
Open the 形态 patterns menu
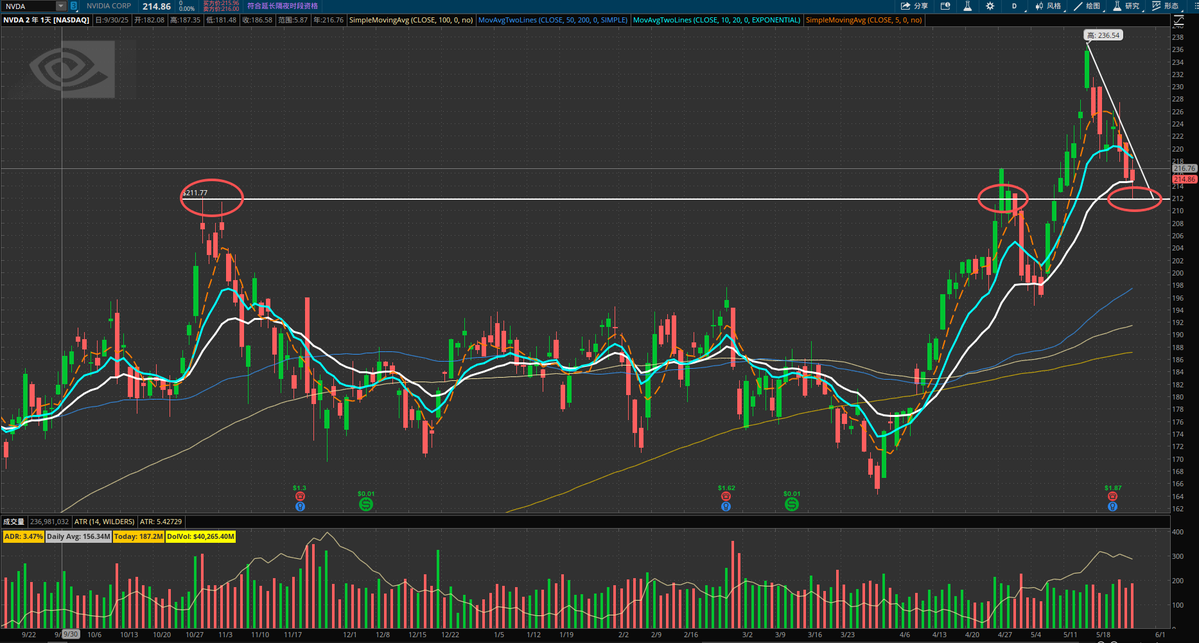pos(1165,6)
